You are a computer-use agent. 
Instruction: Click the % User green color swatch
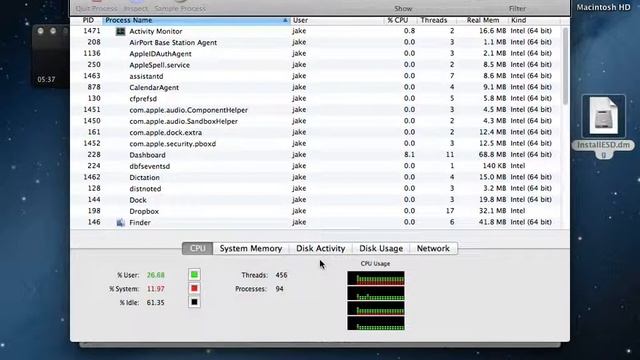(194, 275)
